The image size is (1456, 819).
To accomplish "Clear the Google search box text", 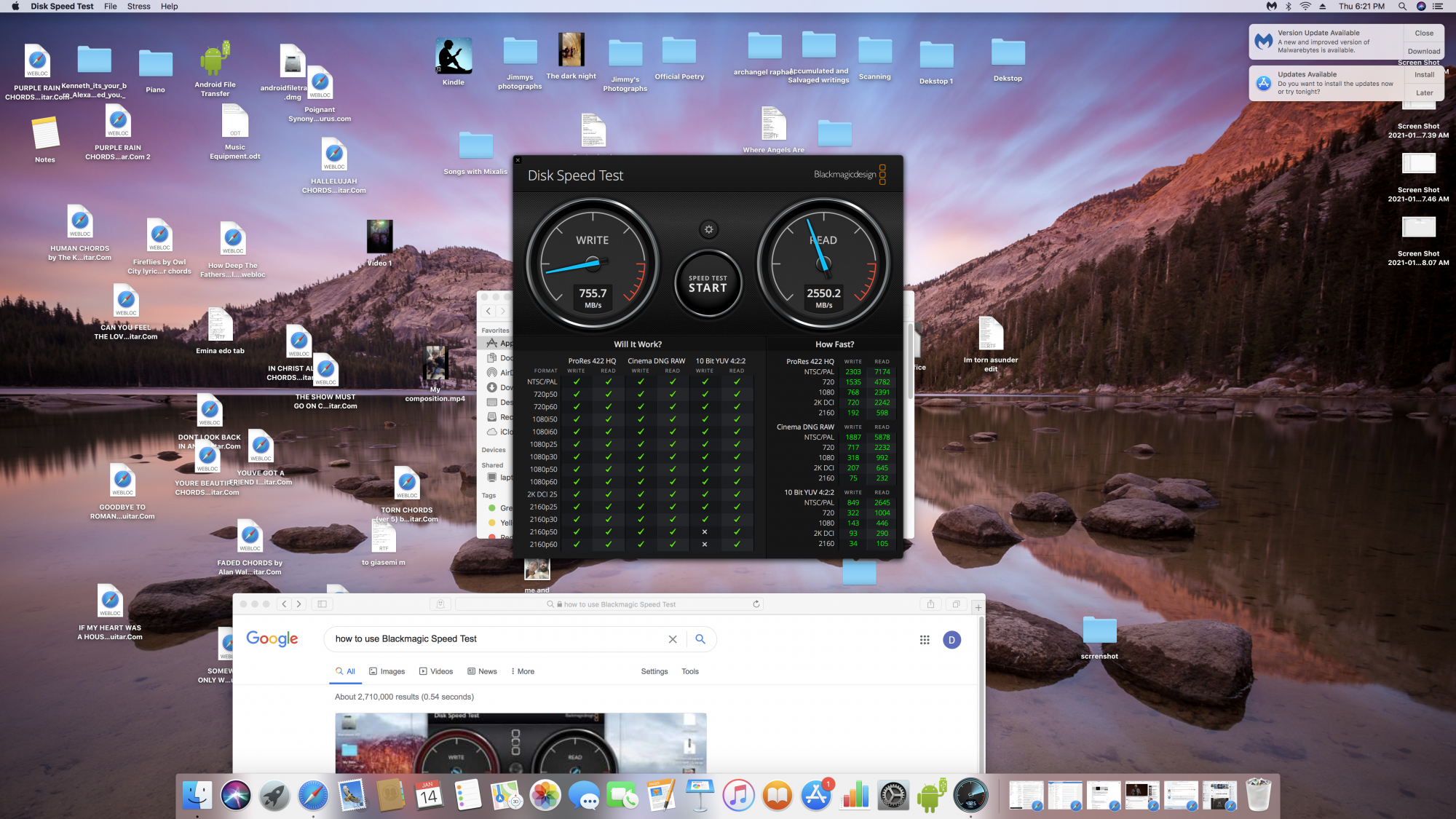I will click(x=673, y=639).
